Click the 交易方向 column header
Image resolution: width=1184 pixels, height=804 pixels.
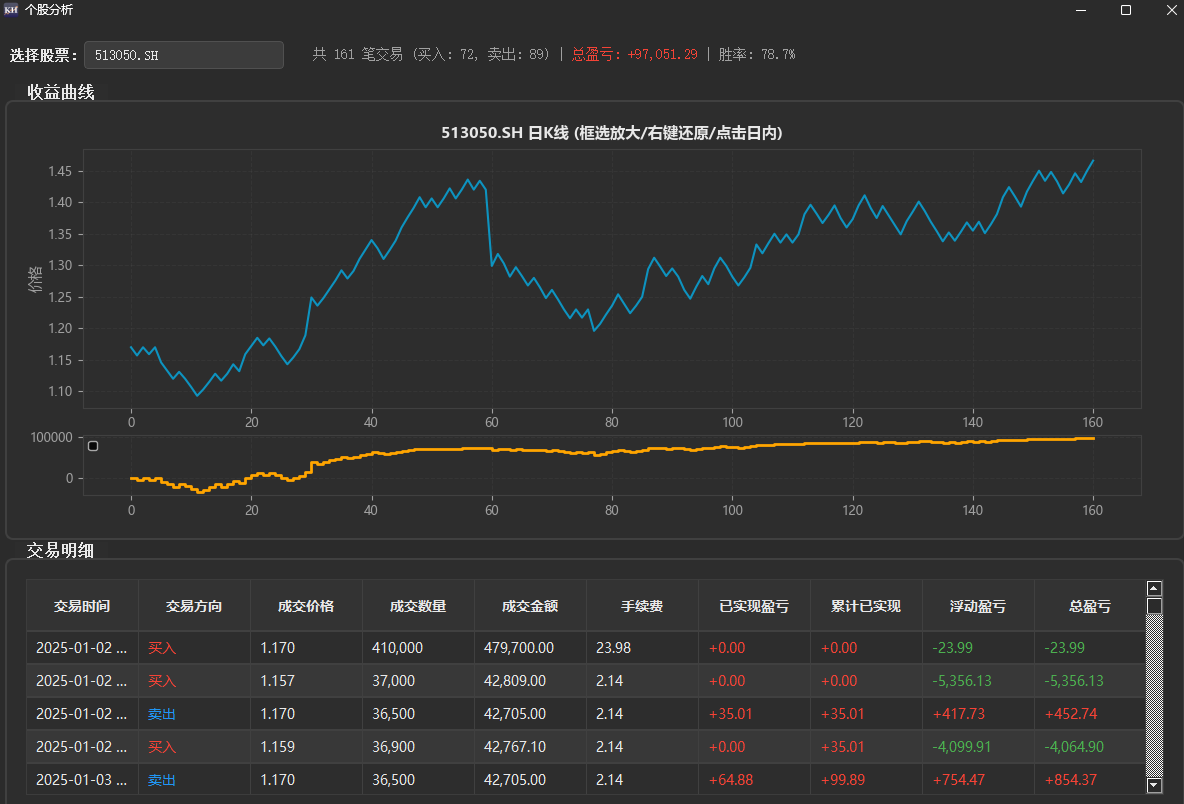194,606
